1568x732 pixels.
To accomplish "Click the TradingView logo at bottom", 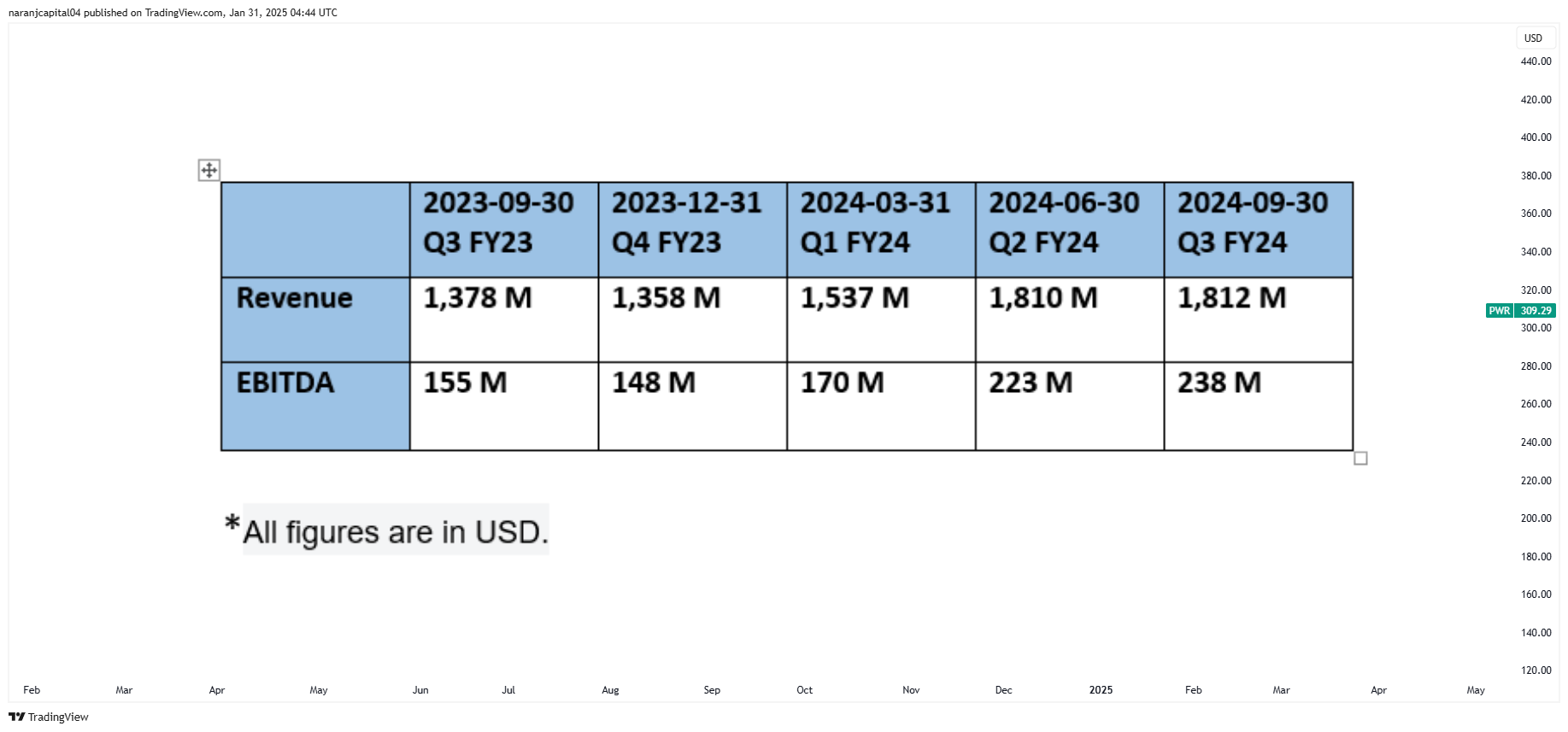I will coord(49,717).
